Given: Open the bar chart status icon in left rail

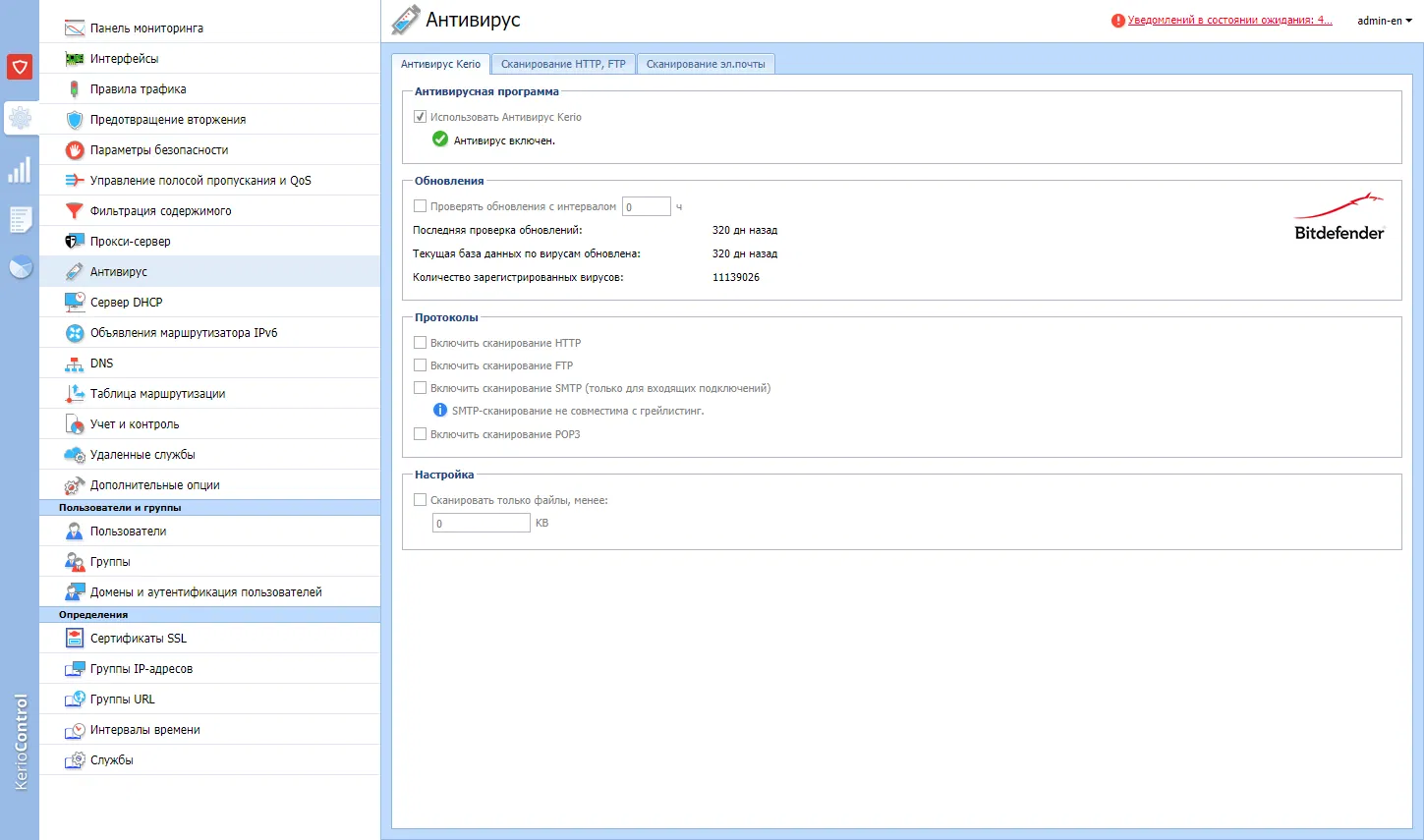Looking at the screenshot, I should pos(20,170).
